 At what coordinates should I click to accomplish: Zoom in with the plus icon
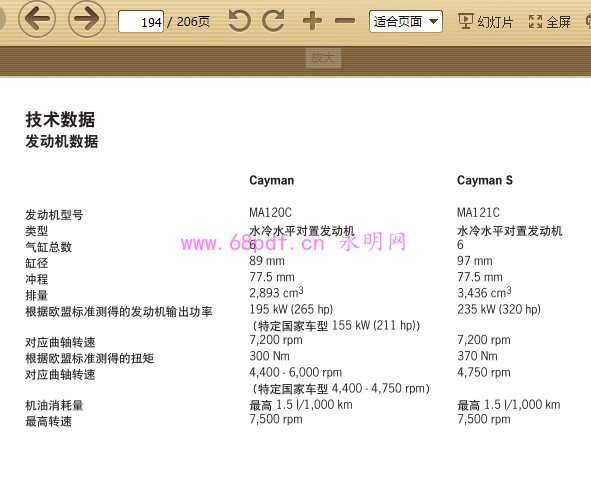(x=312, y=21)
